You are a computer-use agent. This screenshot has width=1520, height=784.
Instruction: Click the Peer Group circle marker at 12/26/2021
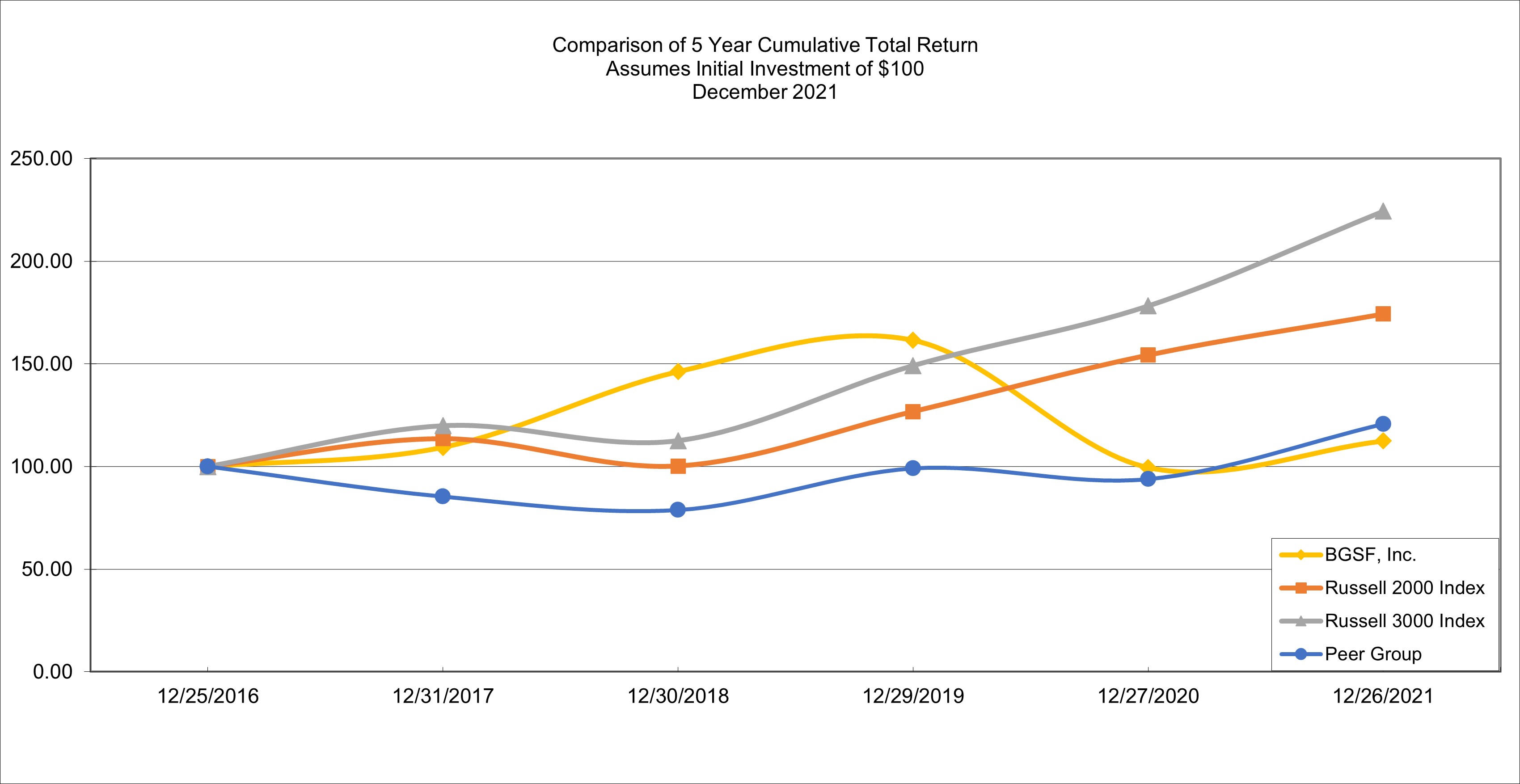point(1382,424)
